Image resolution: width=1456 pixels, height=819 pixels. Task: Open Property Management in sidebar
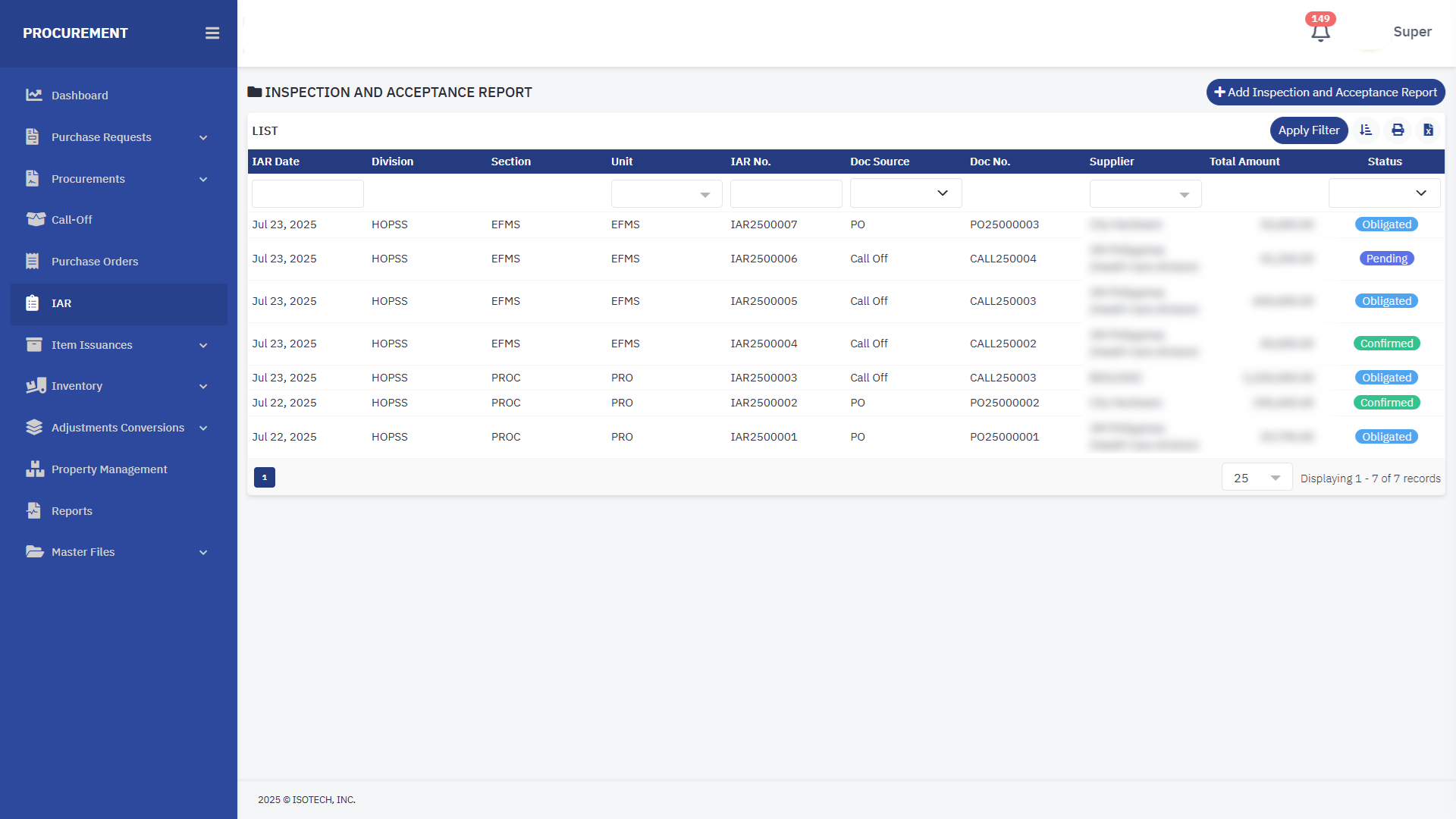point(109,469)
